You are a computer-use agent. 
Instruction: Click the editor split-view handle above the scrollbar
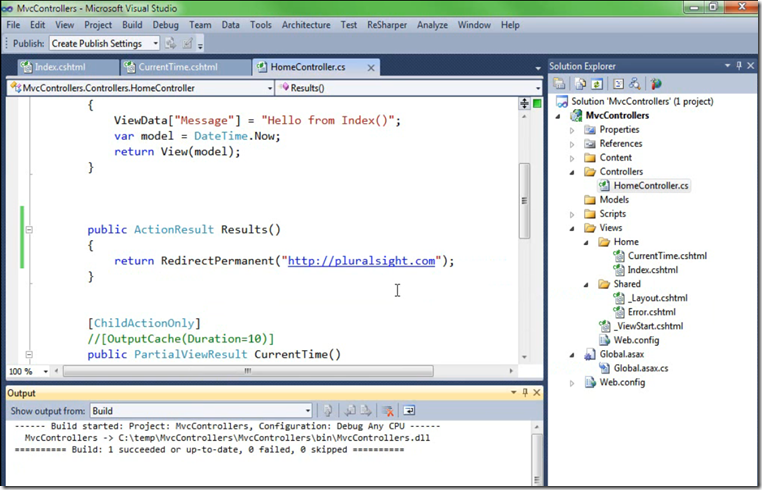click(x=524, y=103)
